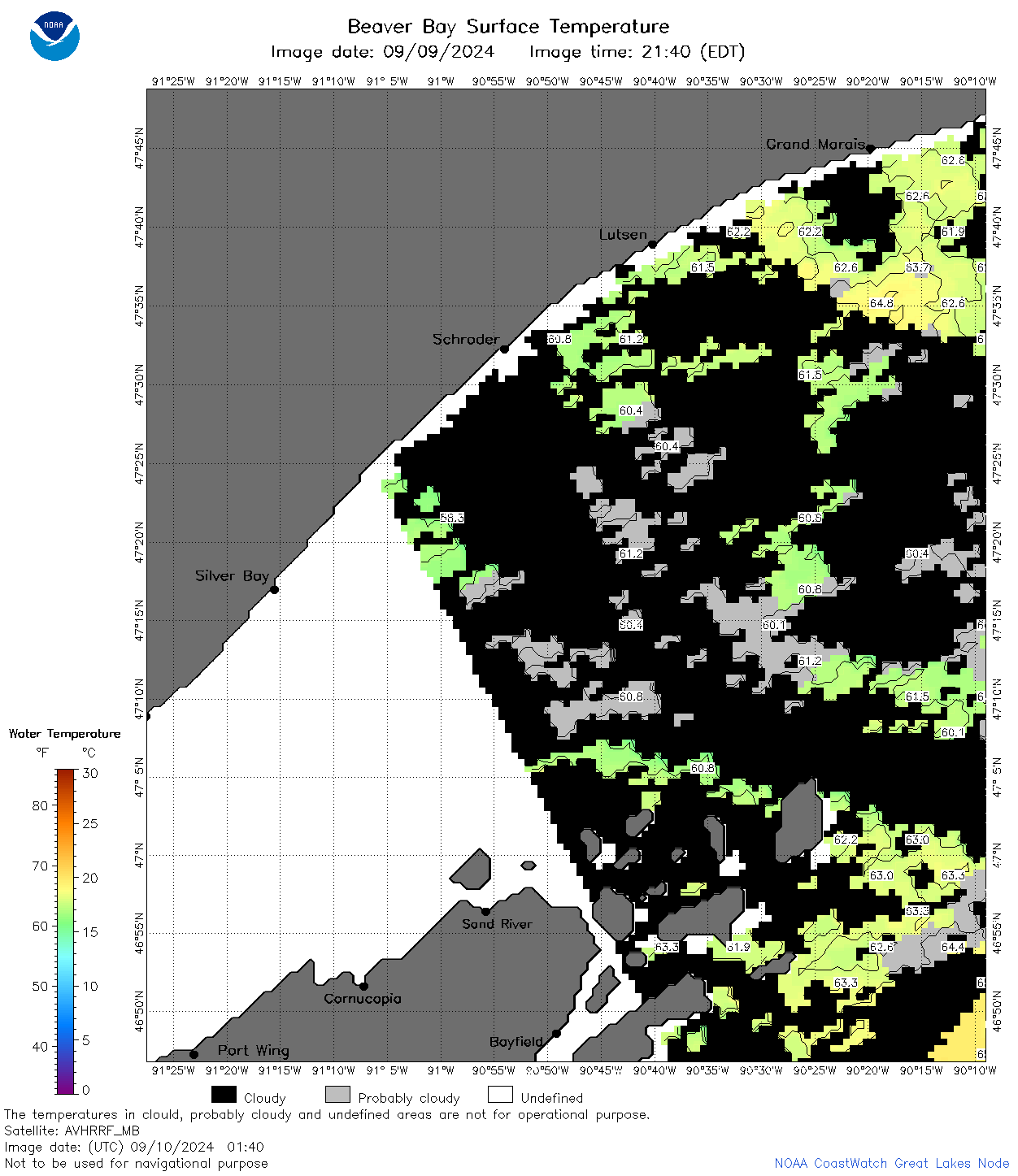Click the Probably cloudy gray legend swatch
Screen dimensions: 1018x1176
(x=337, y=1095)
